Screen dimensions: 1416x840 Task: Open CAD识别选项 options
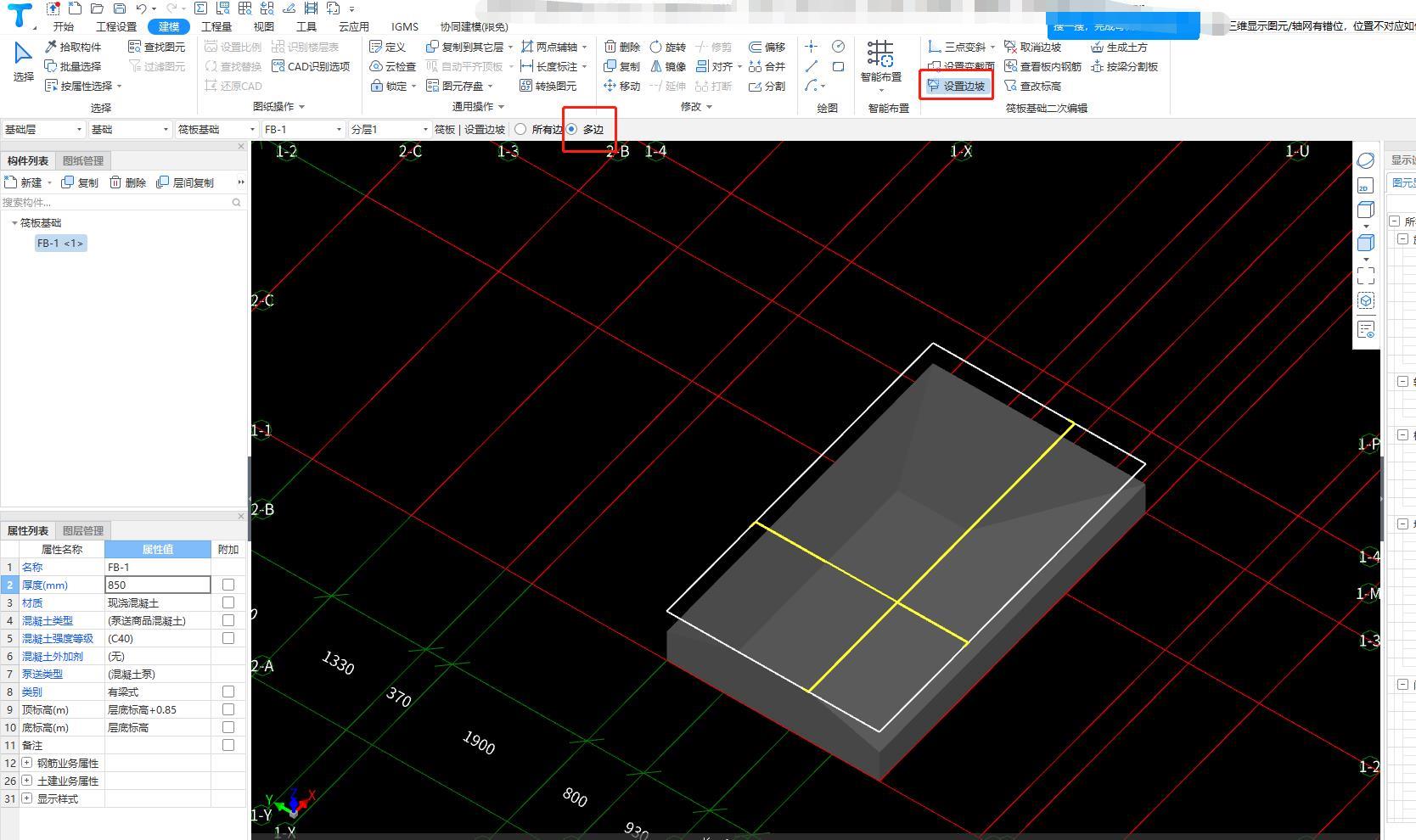[x=311, y=66]
